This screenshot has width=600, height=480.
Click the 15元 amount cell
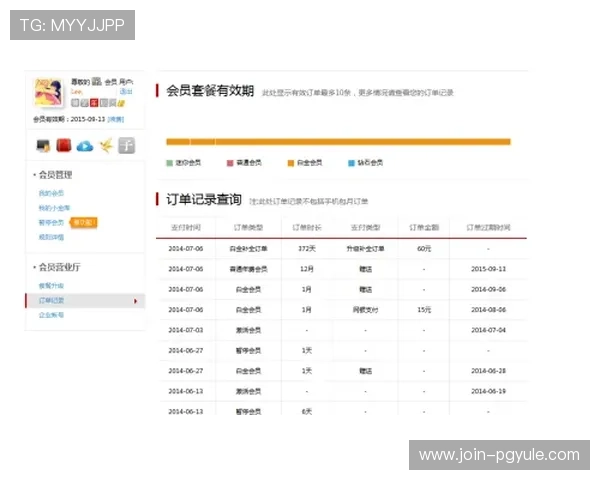click(x=424, y=310)
